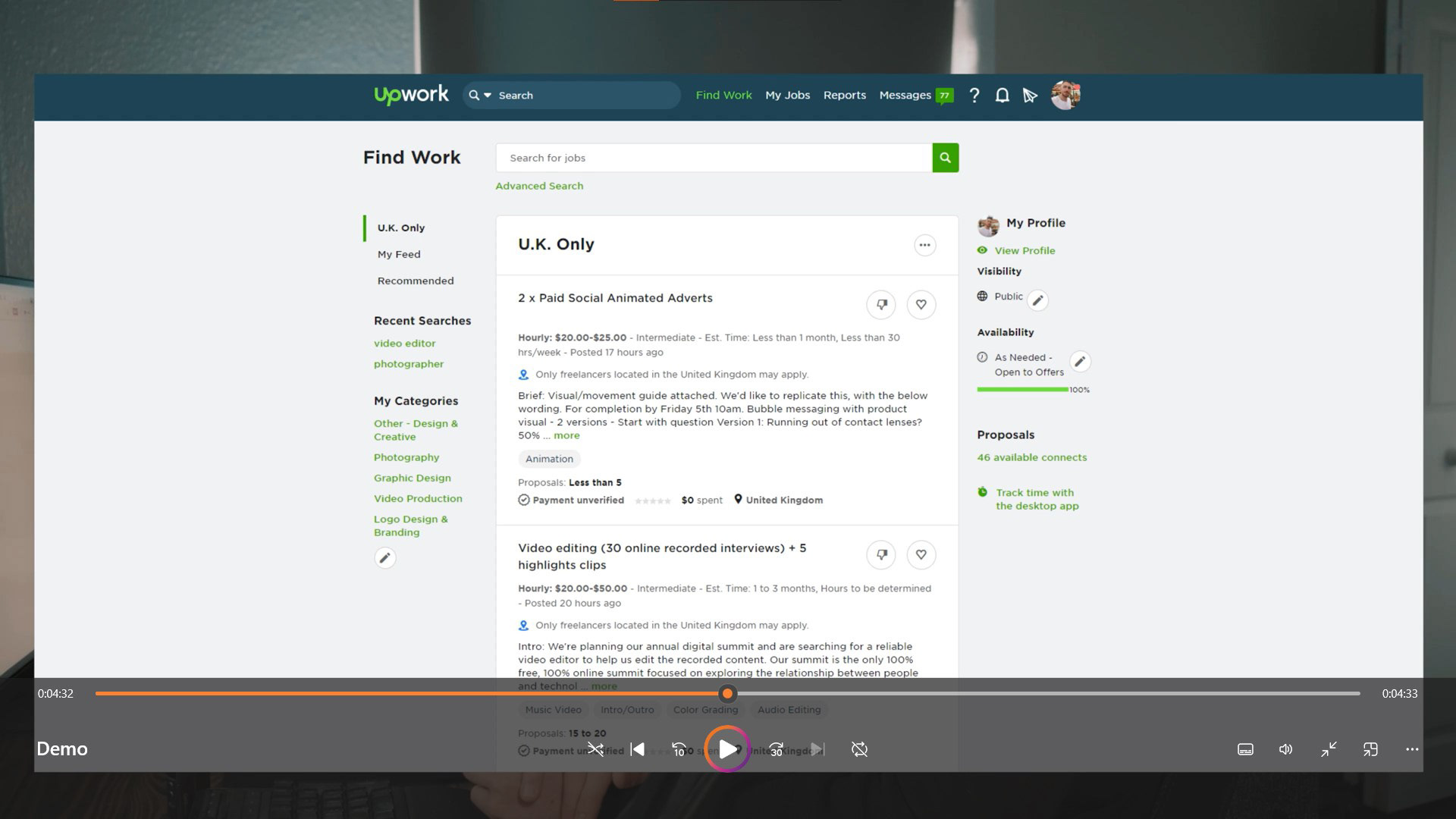The width and height of the screenshot is (1456, 819).
Task: Switch to the Recommended feed
Action: [x=416, y=281]
